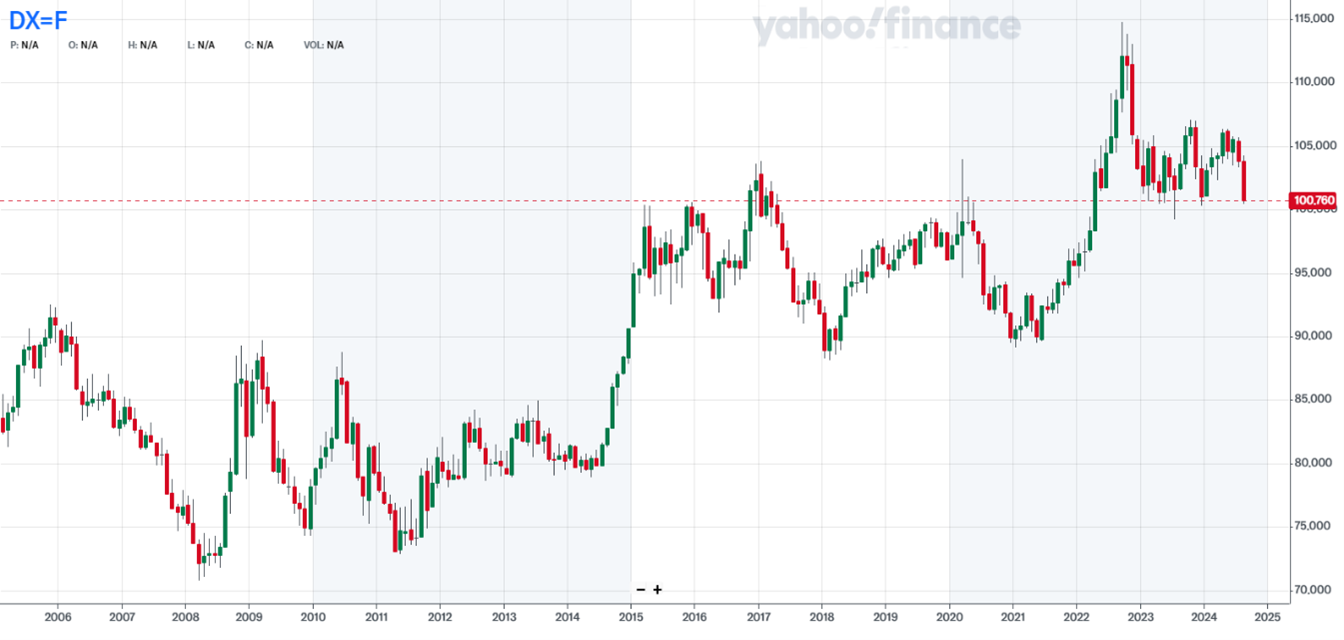
Task: Click the 2015 label on the time axis
Action: click(631, 619)
